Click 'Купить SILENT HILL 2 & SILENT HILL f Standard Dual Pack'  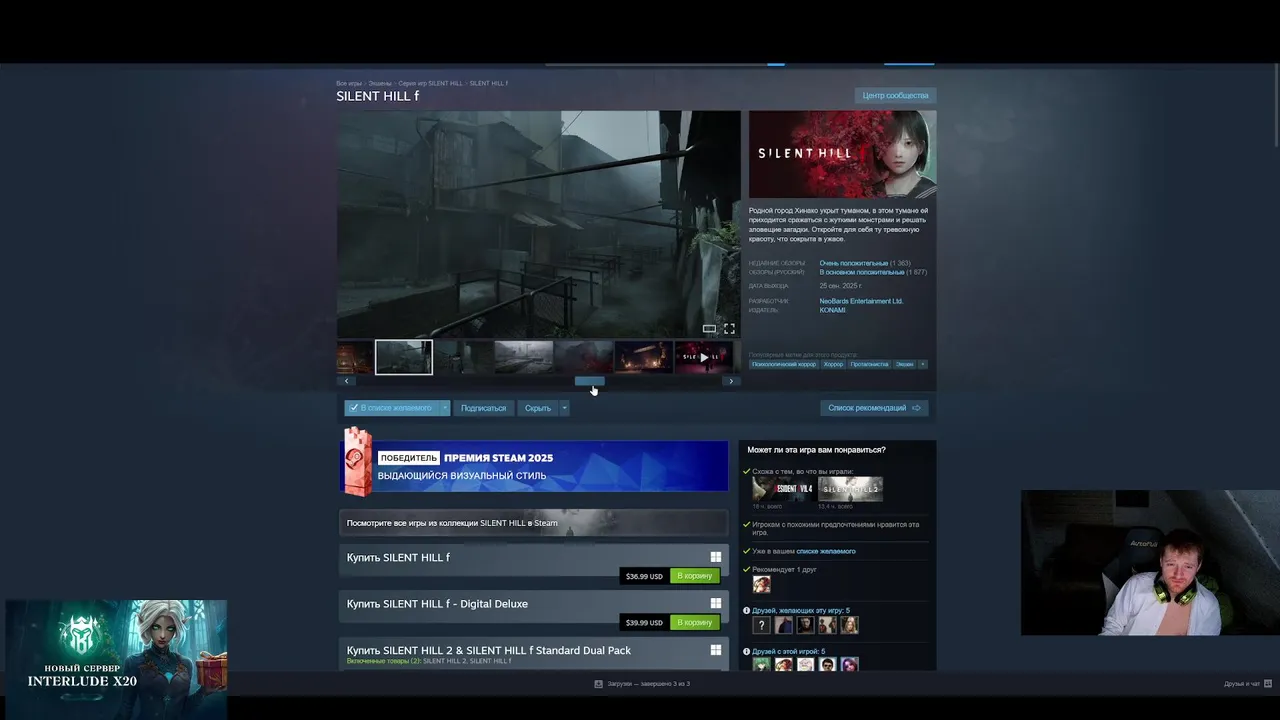point(489,650)
